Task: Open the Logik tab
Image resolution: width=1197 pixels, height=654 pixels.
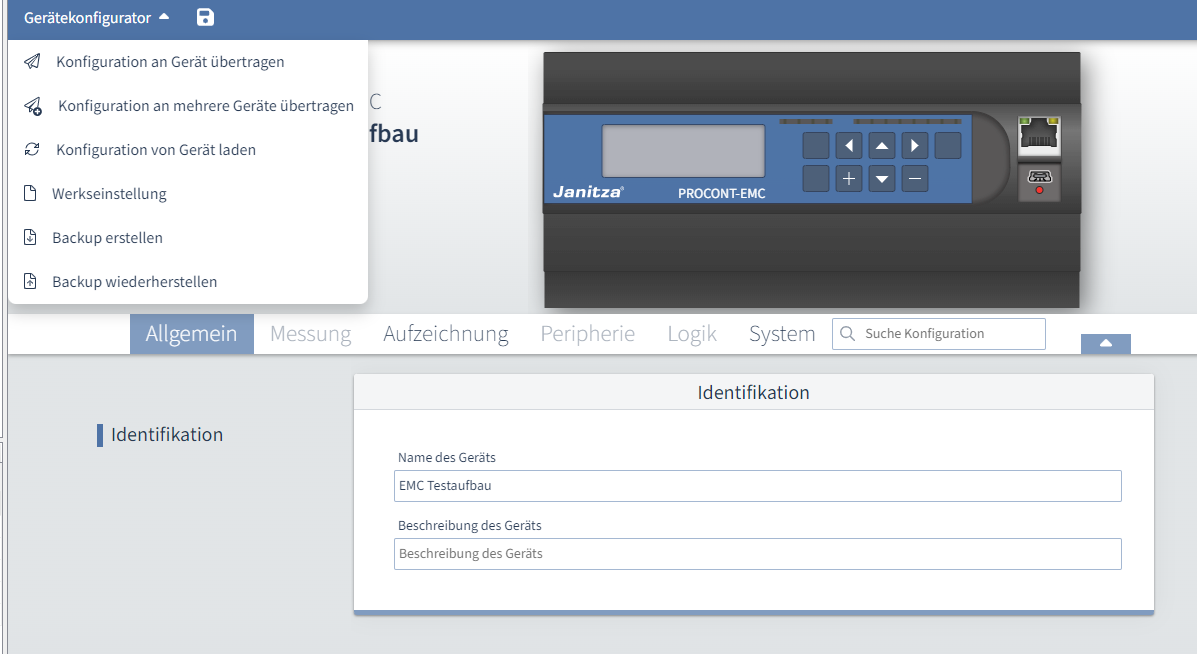Action: (691, 333)
